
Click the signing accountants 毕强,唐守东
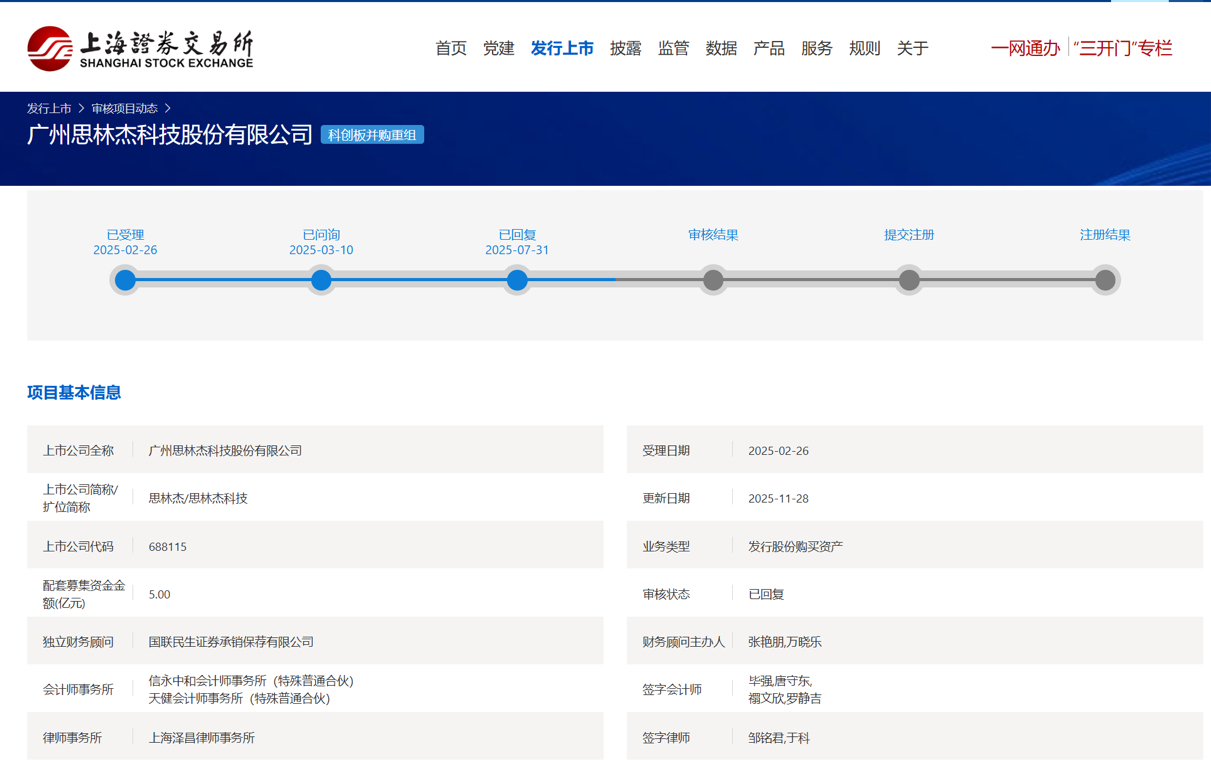pyautogui.click(x=780, y=681)
